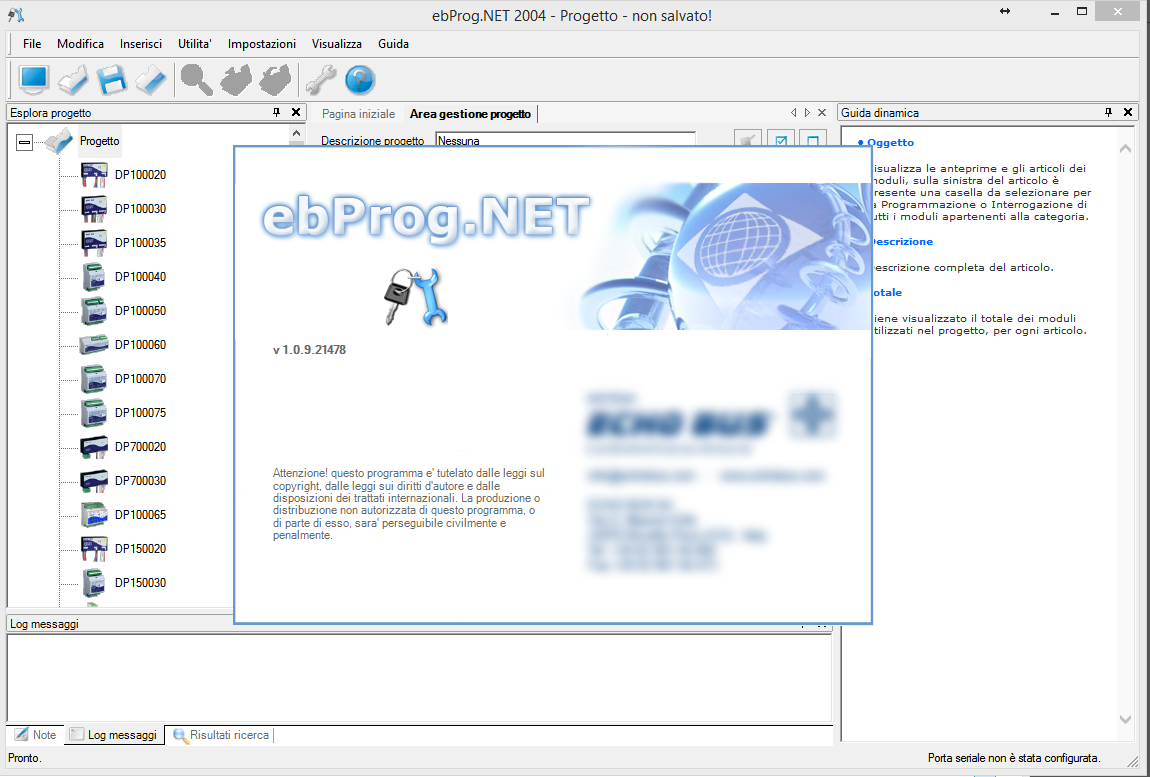Click the Progetto root folder icon

coord(59,141)
